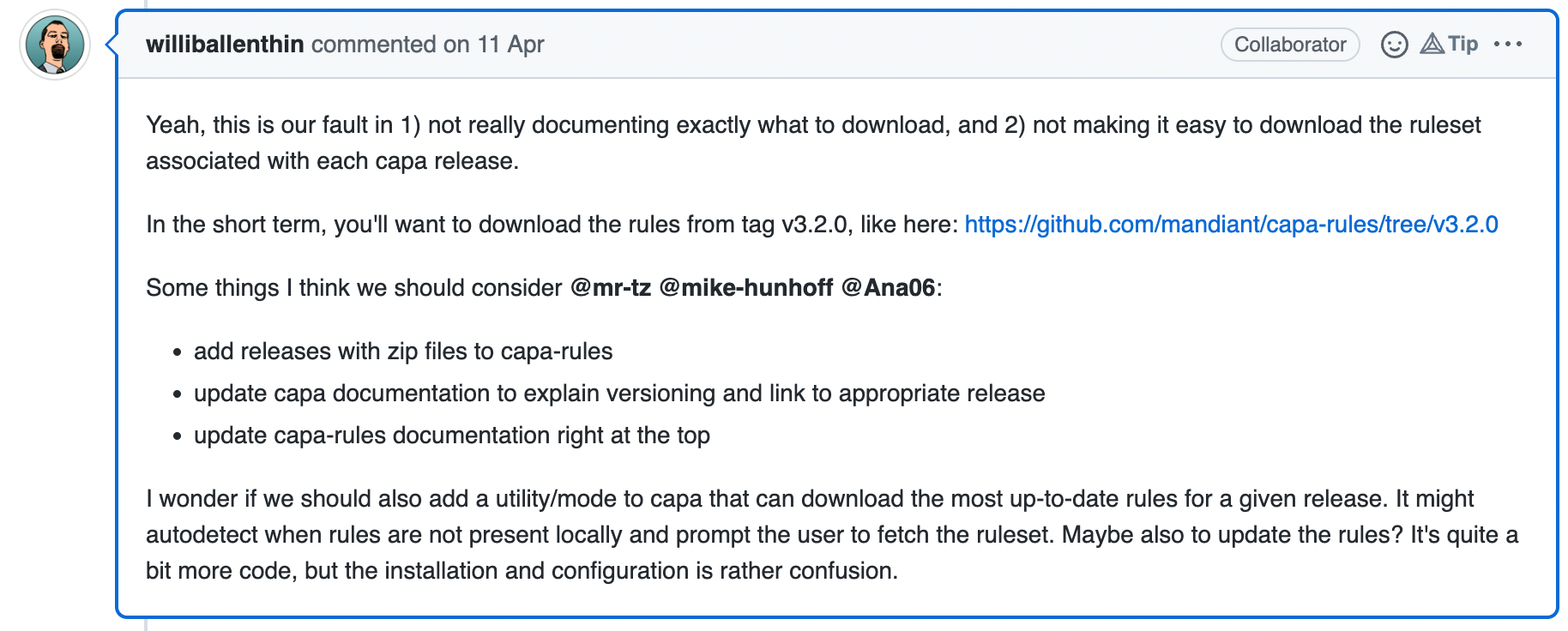Click the "update capa documentation" bullet item
The image size is (1568, 631).
click(619, 394)
